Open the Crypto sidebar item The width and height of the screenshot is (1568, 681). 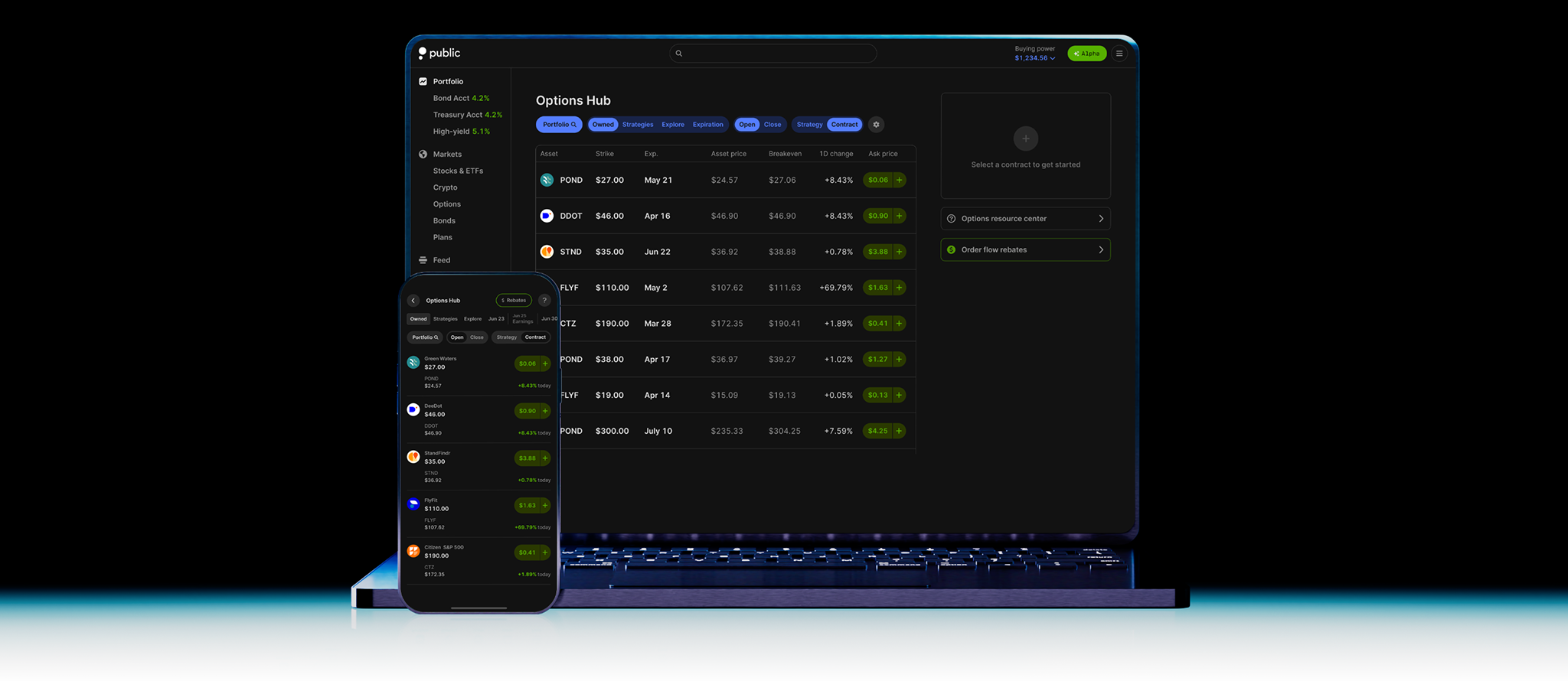tap(445, 187)
